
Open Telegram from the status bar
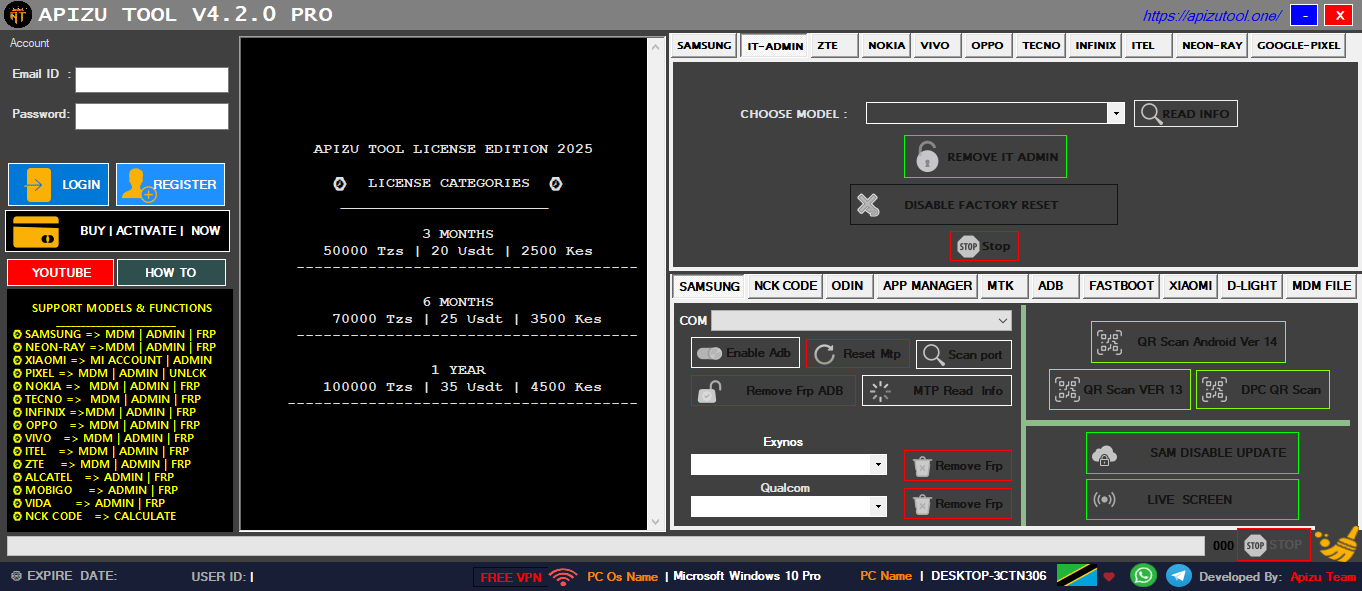(1177, 575)
